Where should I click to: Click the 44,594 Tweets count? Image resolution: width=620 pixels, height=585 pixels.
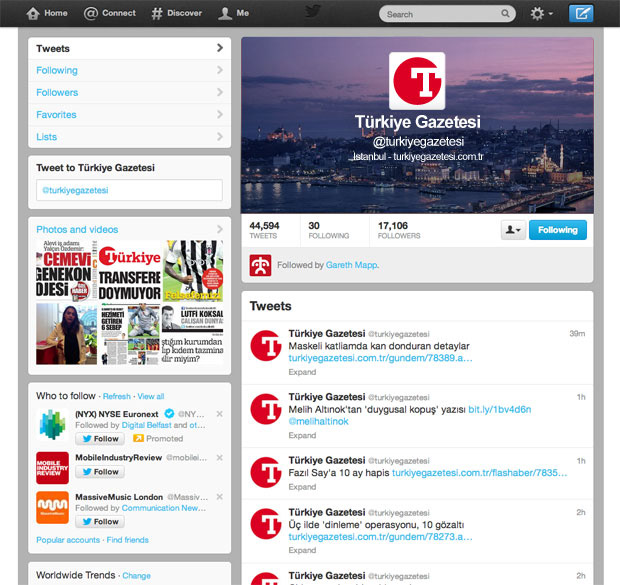click(x=264, y=230)
